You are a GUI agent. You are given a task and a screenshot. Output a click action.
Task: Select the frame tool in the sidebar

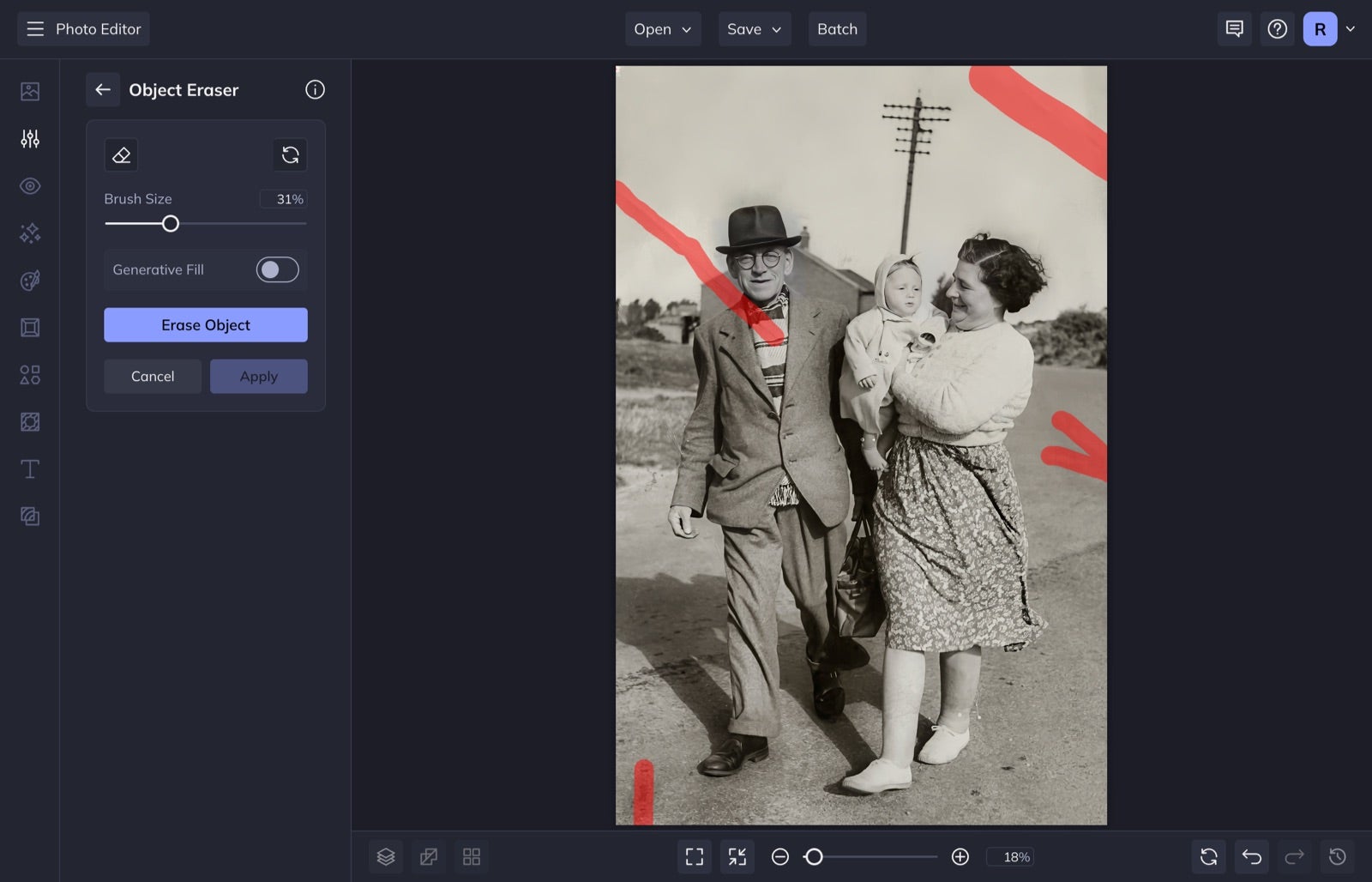(30, 327)
